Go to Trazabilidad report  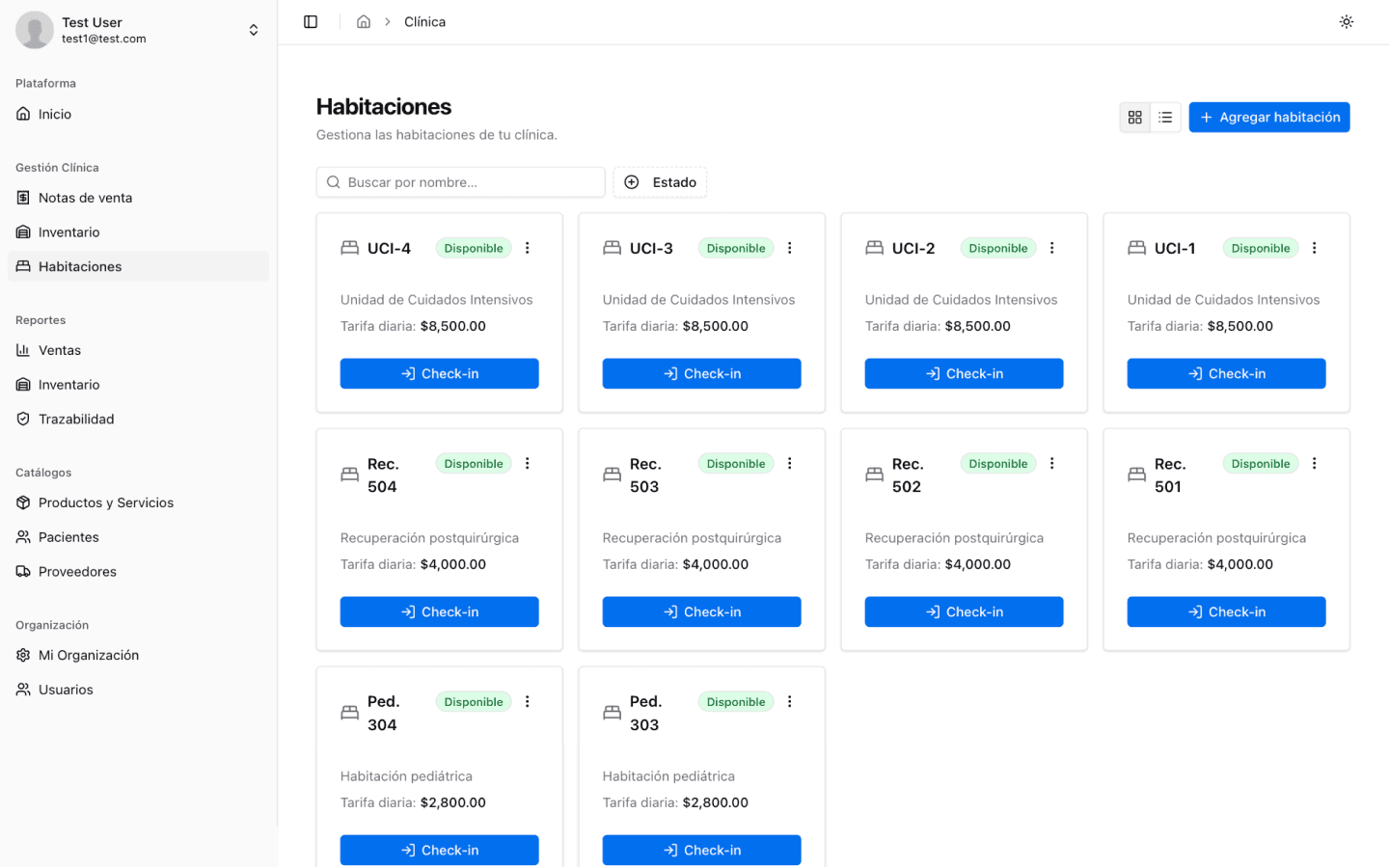[x=76, y=419]
